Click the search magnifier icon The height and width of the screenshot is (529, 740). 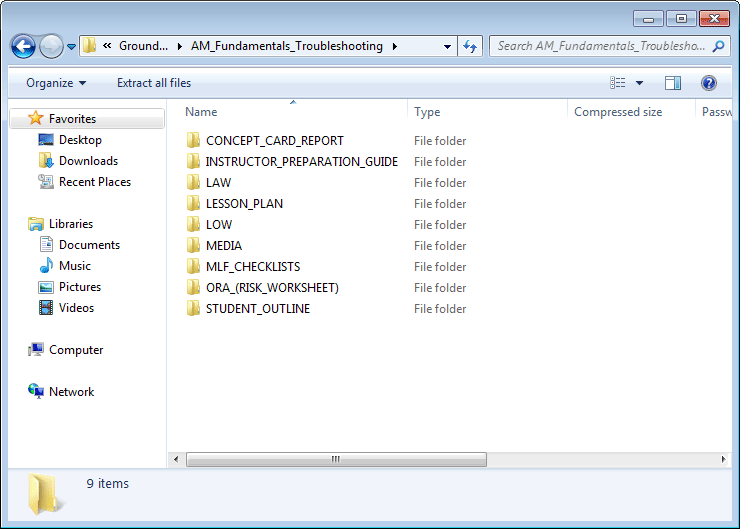[718, 46]
